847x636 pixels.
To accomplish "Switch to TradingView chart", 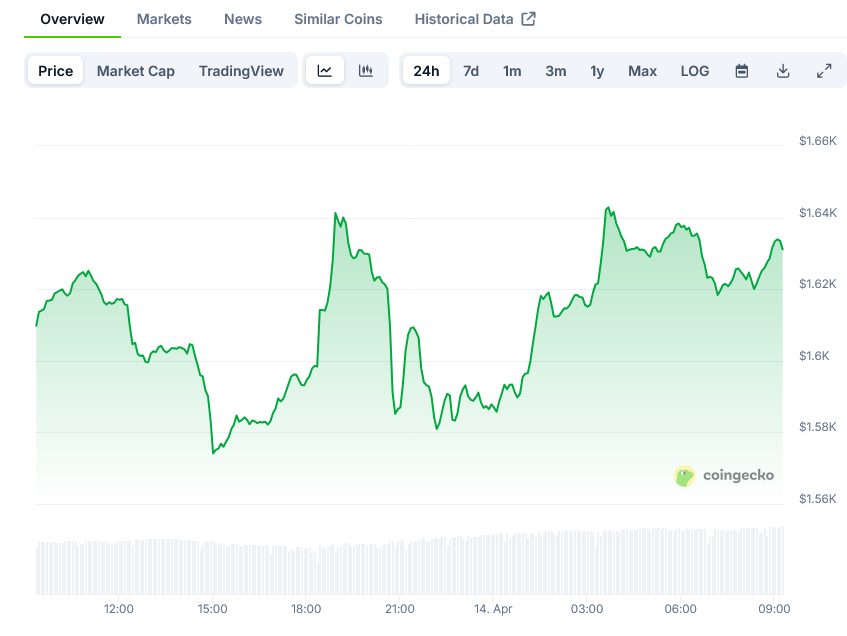I will click(x=241, y=71).
